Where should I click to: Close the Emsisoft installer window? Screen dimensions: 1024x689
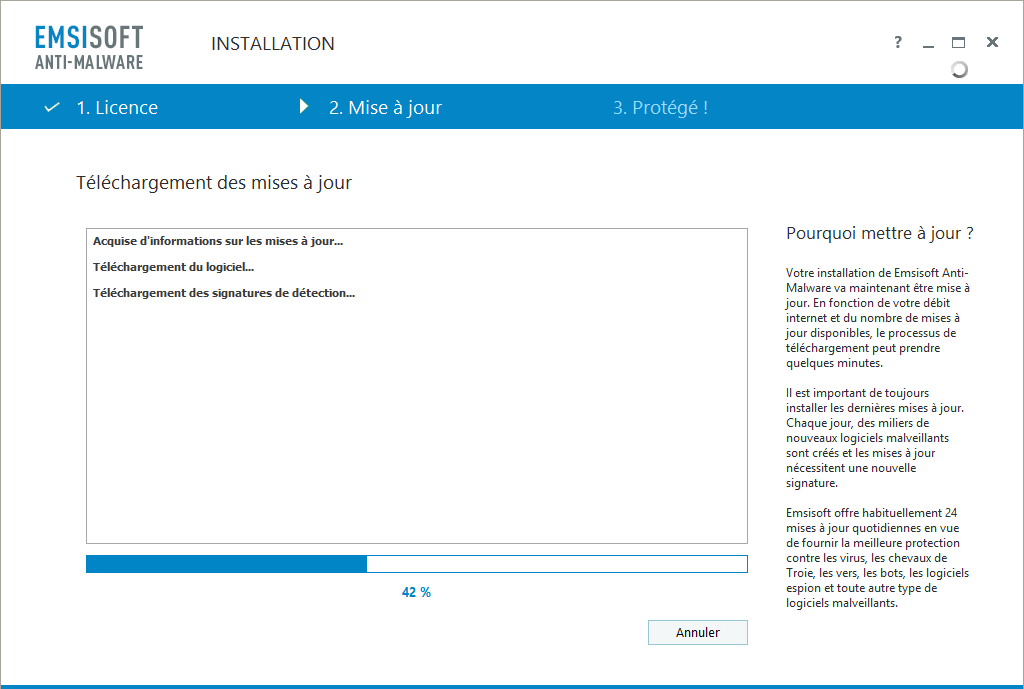click(x=992, y=42)
